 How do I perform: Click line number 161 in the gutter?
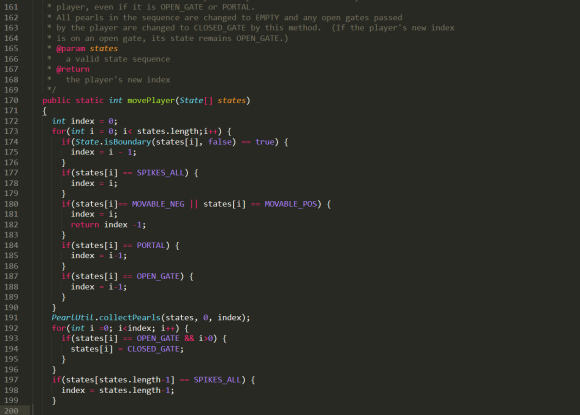(11, 7)
